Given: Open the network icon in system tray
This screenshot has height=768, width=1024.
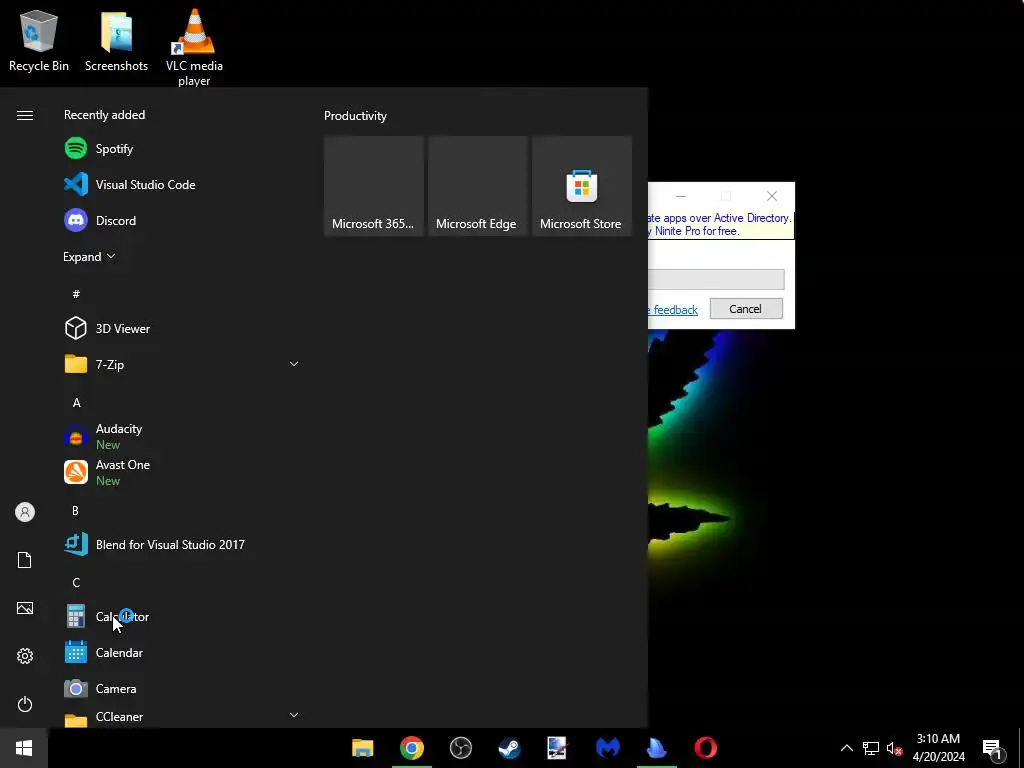Looking at the screenshot, I should [871, 748].
